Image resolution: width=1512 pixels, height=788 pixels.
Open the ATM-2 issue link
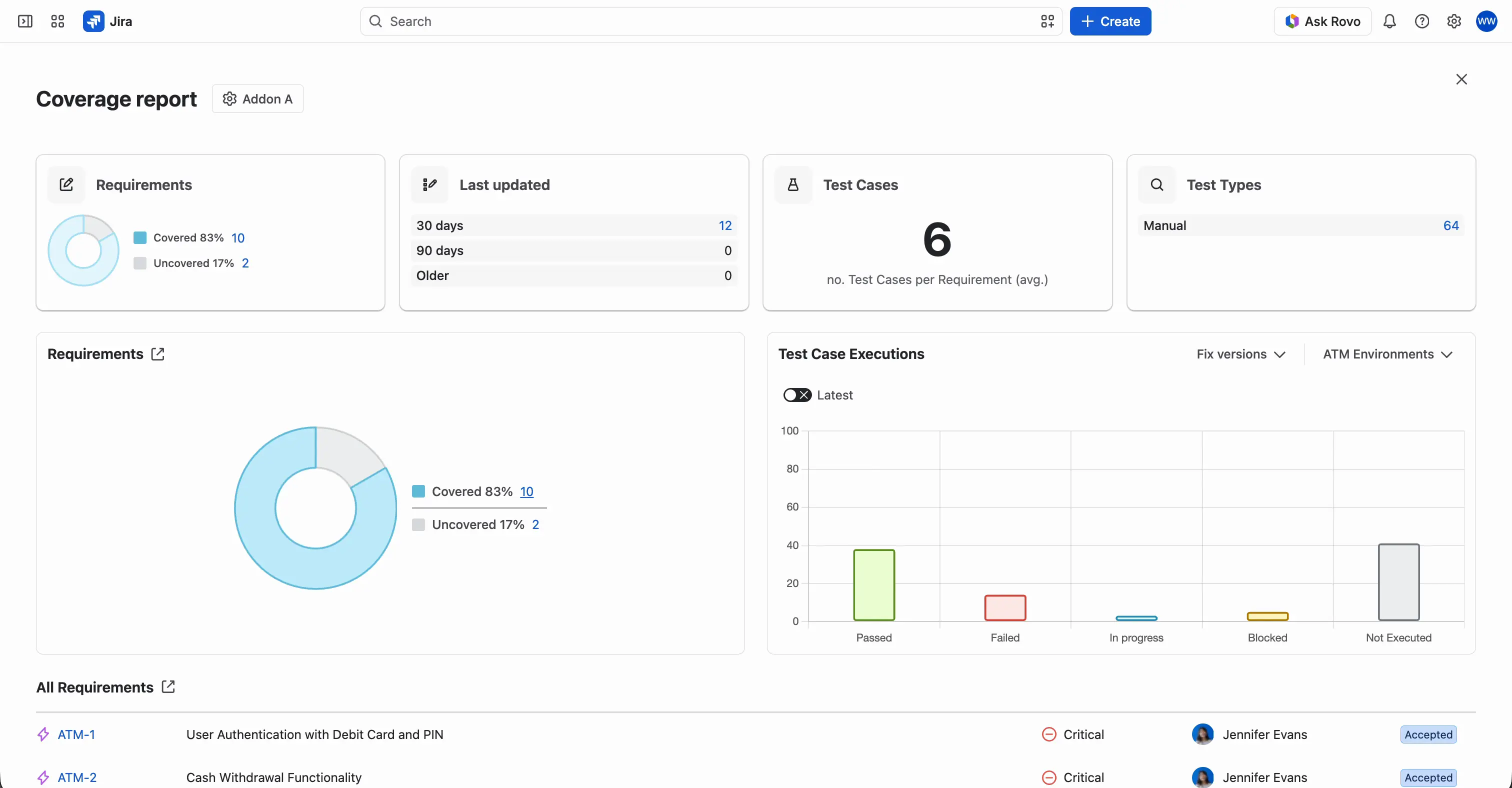click(77, 777)
